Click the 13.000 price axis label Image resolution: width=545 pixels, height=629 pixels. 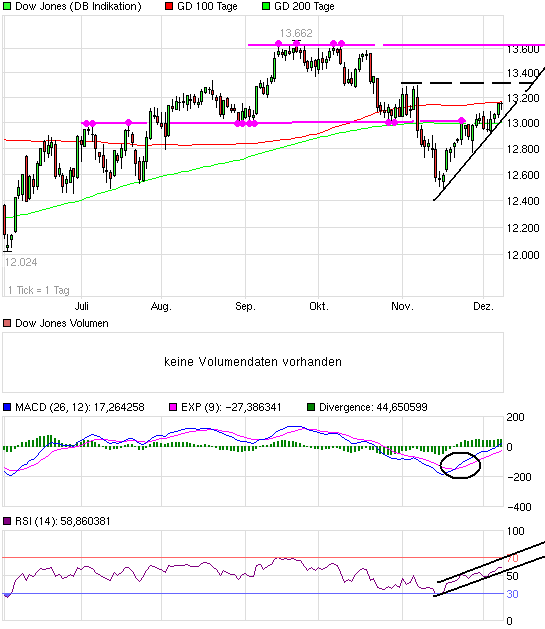(x=523, y=123)
